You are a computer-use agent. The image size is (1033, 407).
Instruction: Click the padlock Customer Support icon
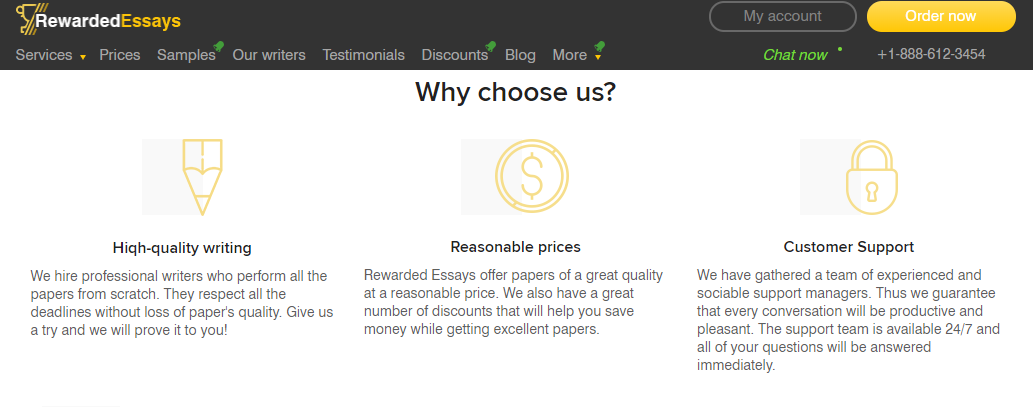pyautogui.click(x=871, y=177)
